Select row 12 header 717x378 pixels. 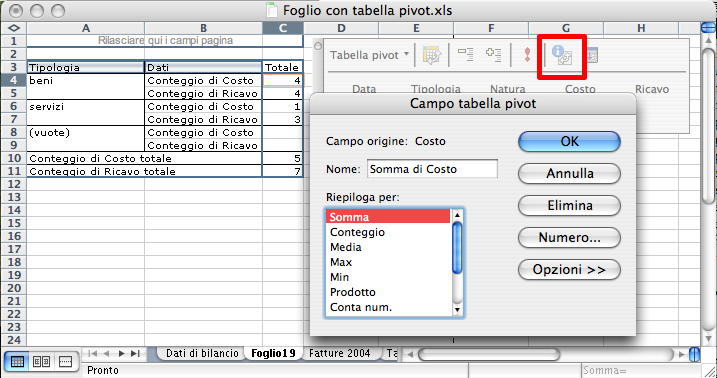(x=14, y=185)
